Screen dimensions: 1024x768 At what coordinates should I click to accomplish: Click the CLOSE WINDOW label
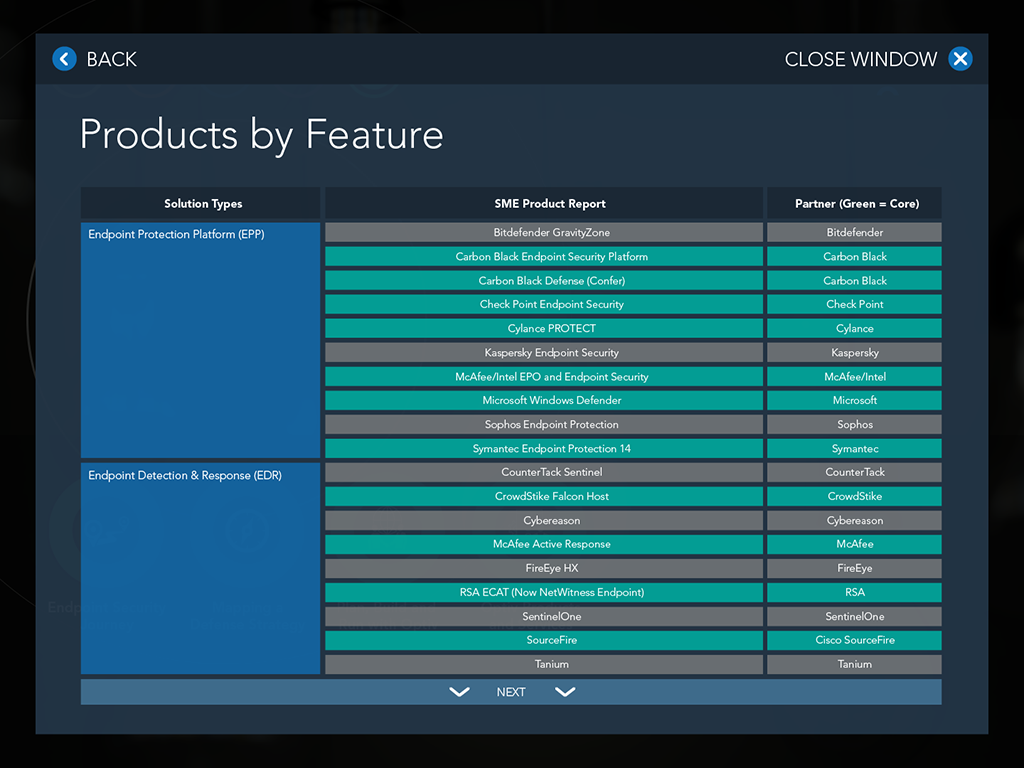click(x=861, y=59)
